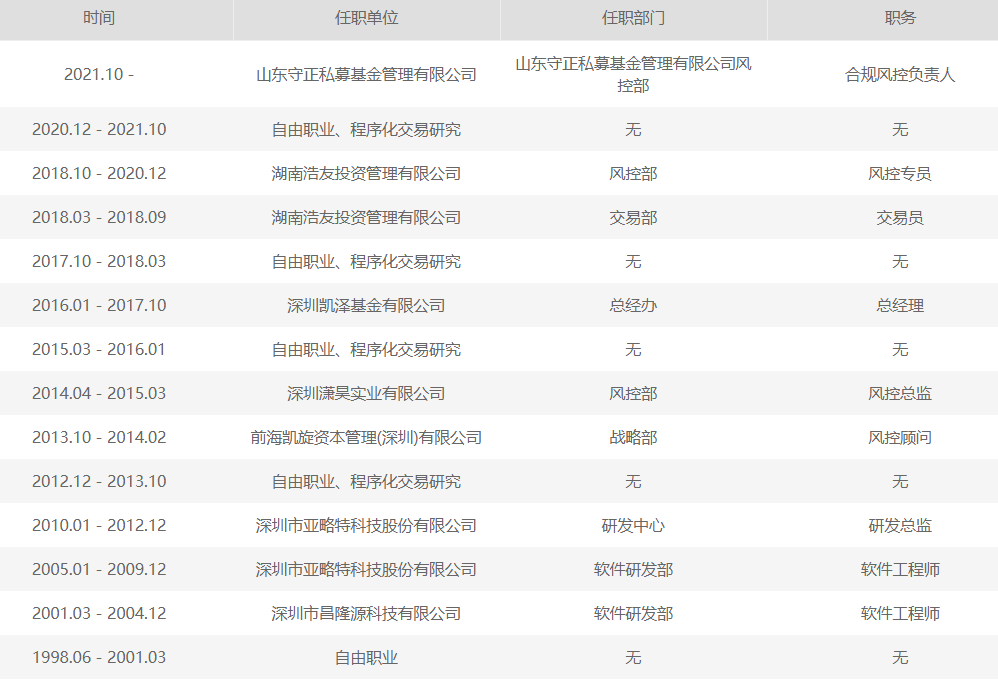
Task: Select the 总经理 position cell
Action: 900,305
